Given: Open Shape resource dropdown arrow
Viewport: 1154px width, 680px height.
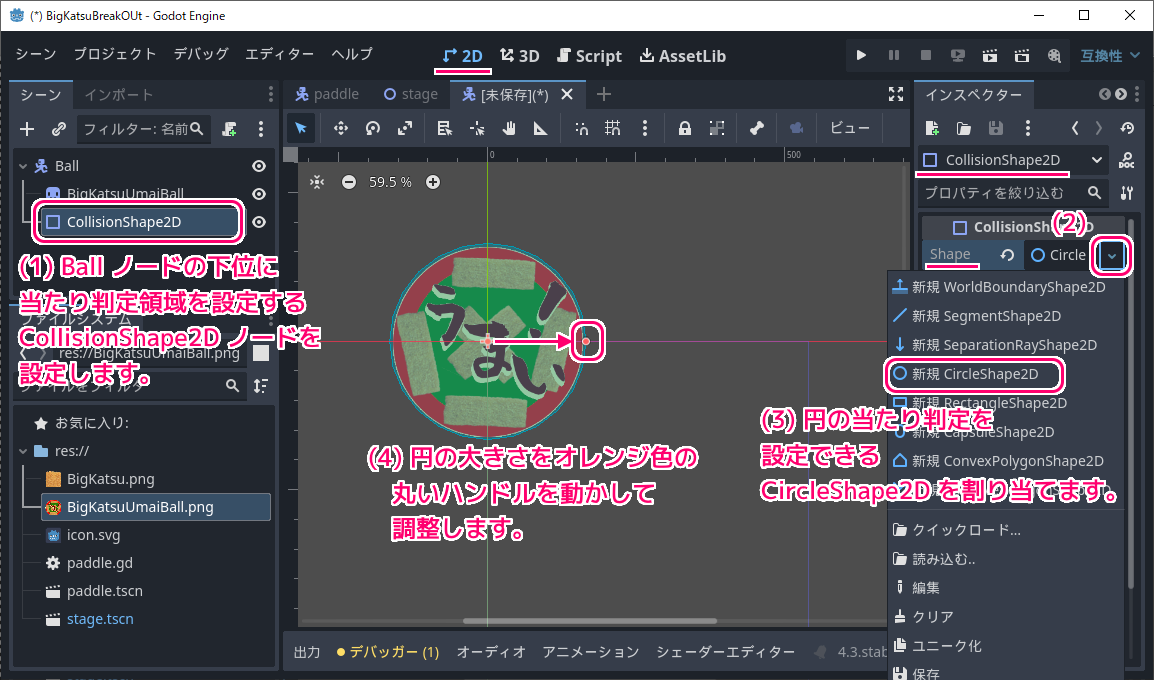Looking at the screenshot, I should (x=1111, y=255).
